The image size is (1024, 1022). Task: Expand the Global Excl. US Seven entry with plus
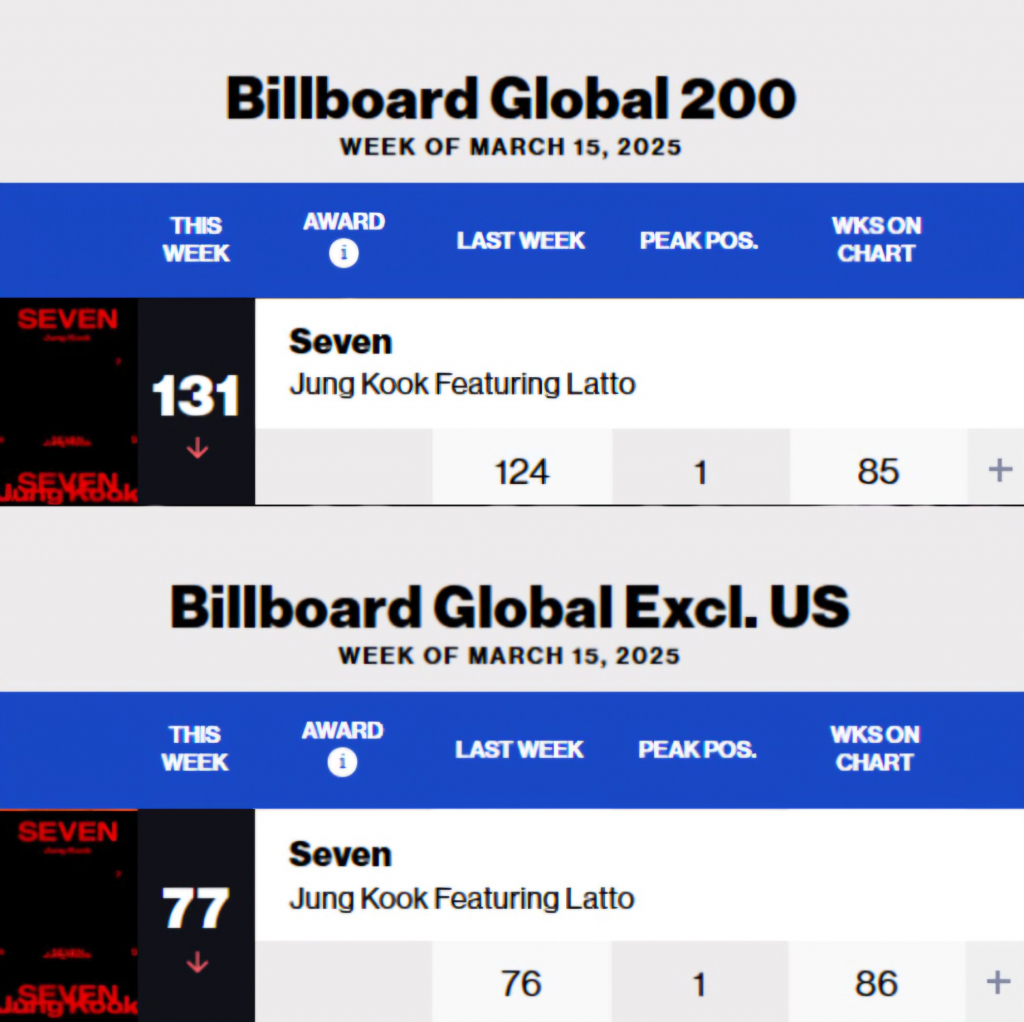tap(997, 982)
